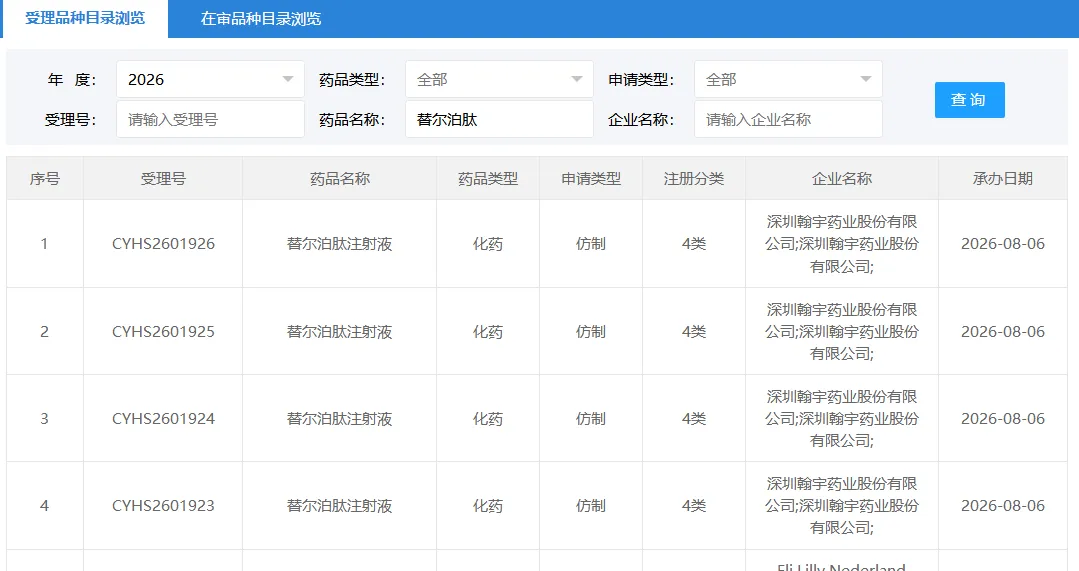Click the 受理号 column header
The image size is (1079, 571).
coord(163,179)
